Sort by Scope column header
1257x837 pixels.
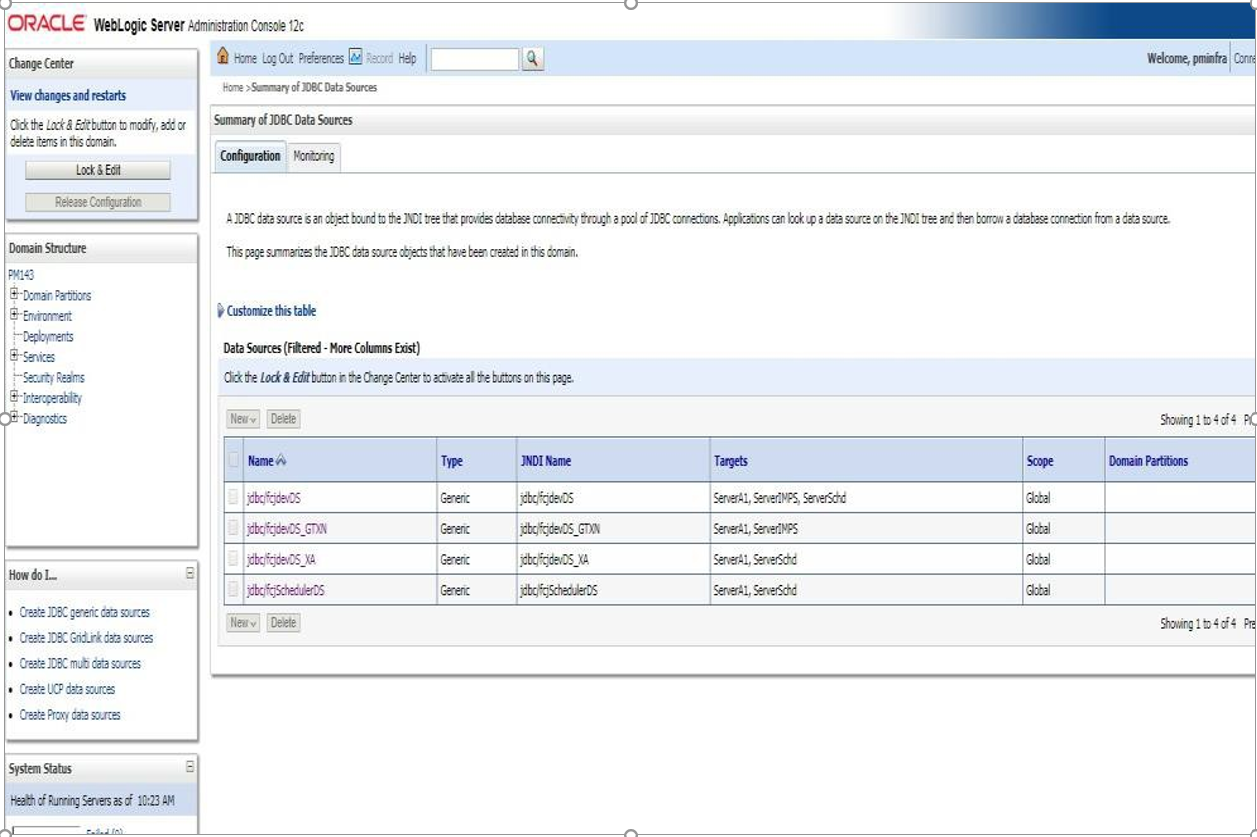click(x=1040, y=461)
